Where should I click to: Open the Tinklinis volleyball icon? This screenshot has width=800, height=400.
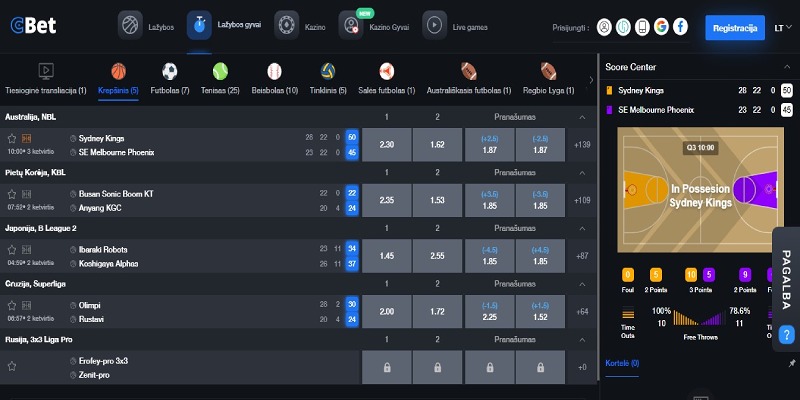327,71
